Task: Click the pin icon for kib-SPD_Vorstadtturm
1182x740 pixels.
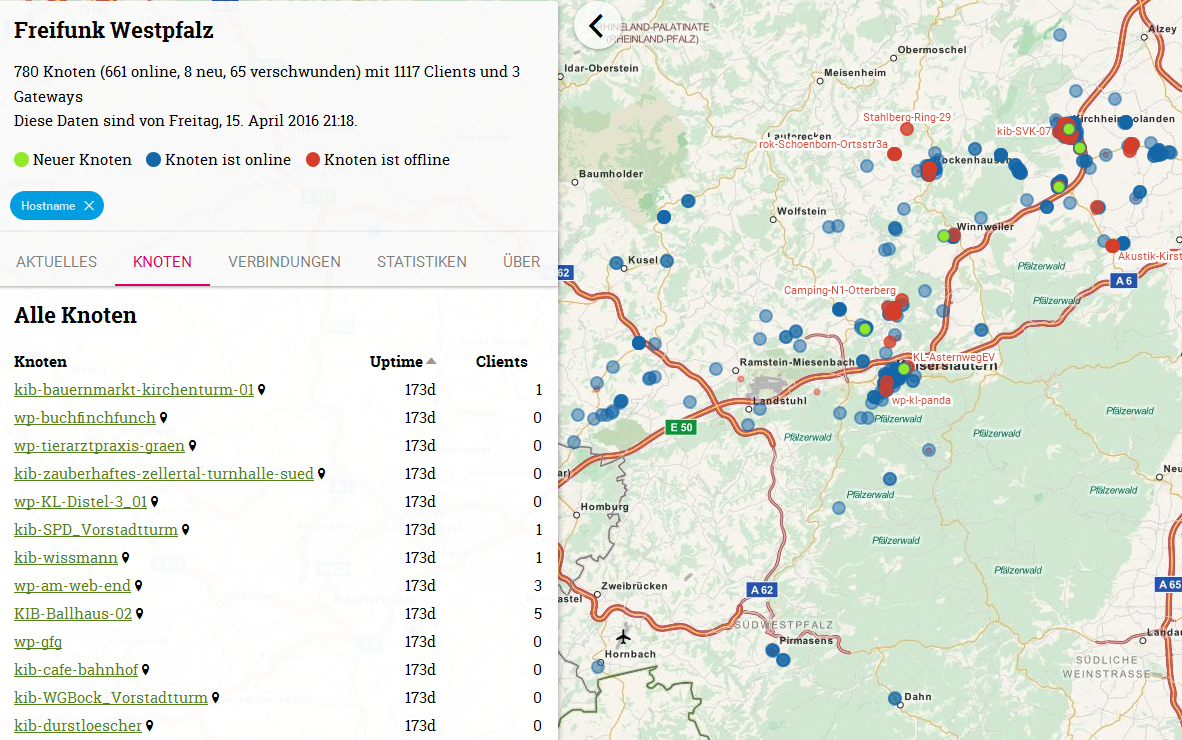Action: (185, 530)
